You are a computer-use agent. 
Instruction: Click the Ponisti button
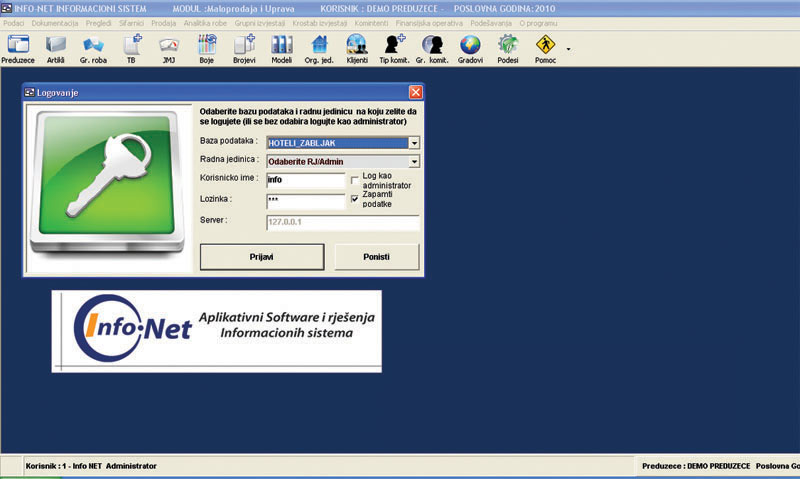377,257
